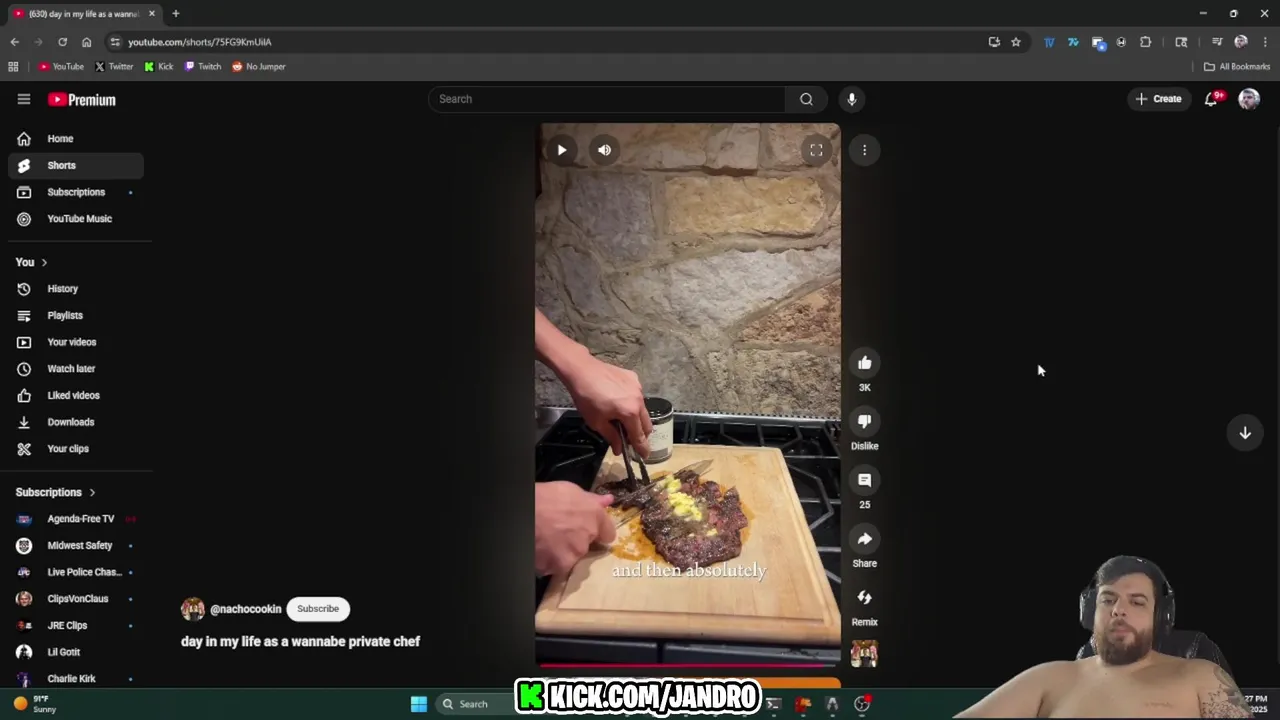Open Lil Gotit channel
Screen dimensions: 1280x720
click(x=76, y=652)
